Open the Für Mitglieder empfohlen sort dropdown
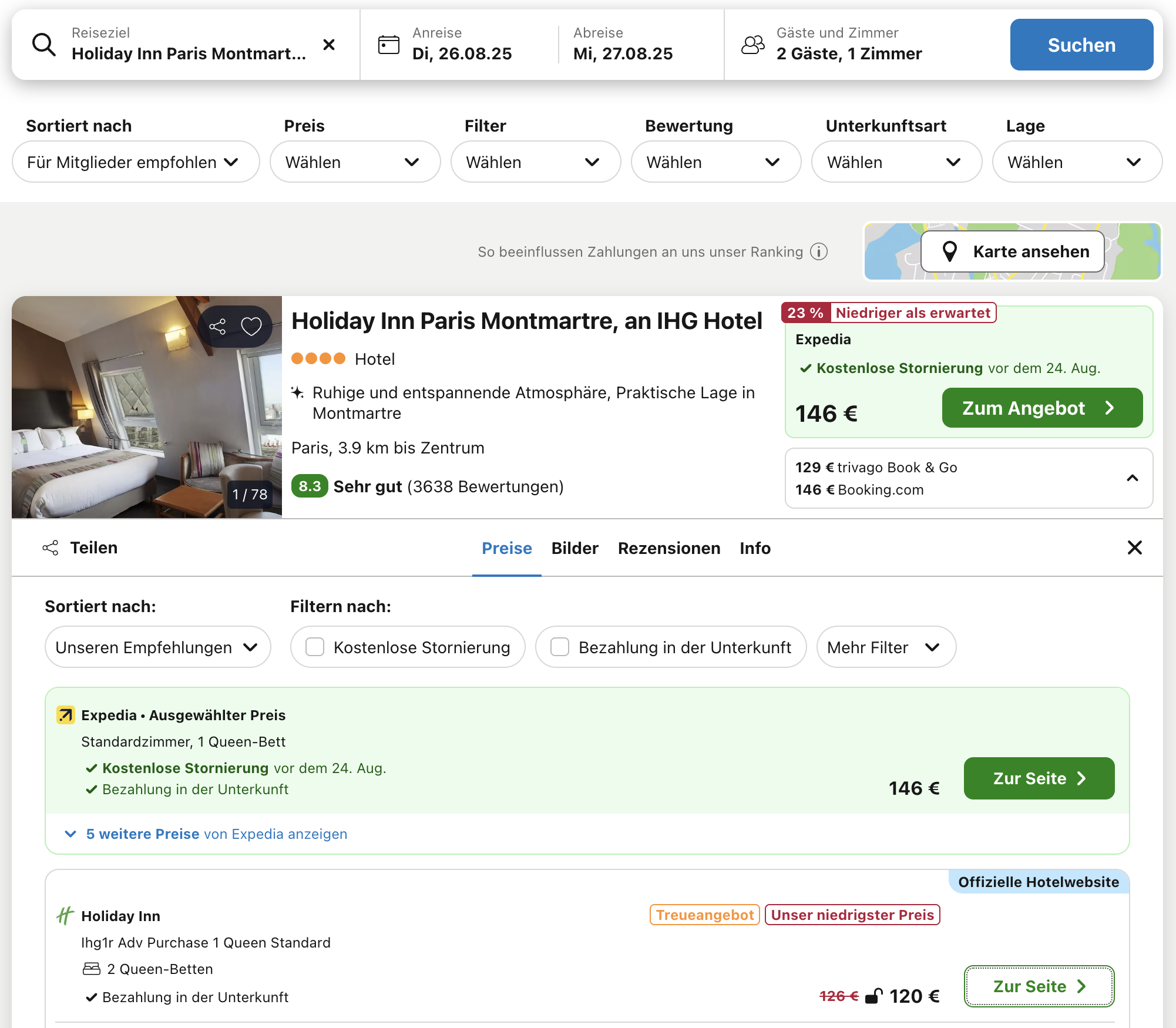 pyautogui.click(x=136, y=162)
